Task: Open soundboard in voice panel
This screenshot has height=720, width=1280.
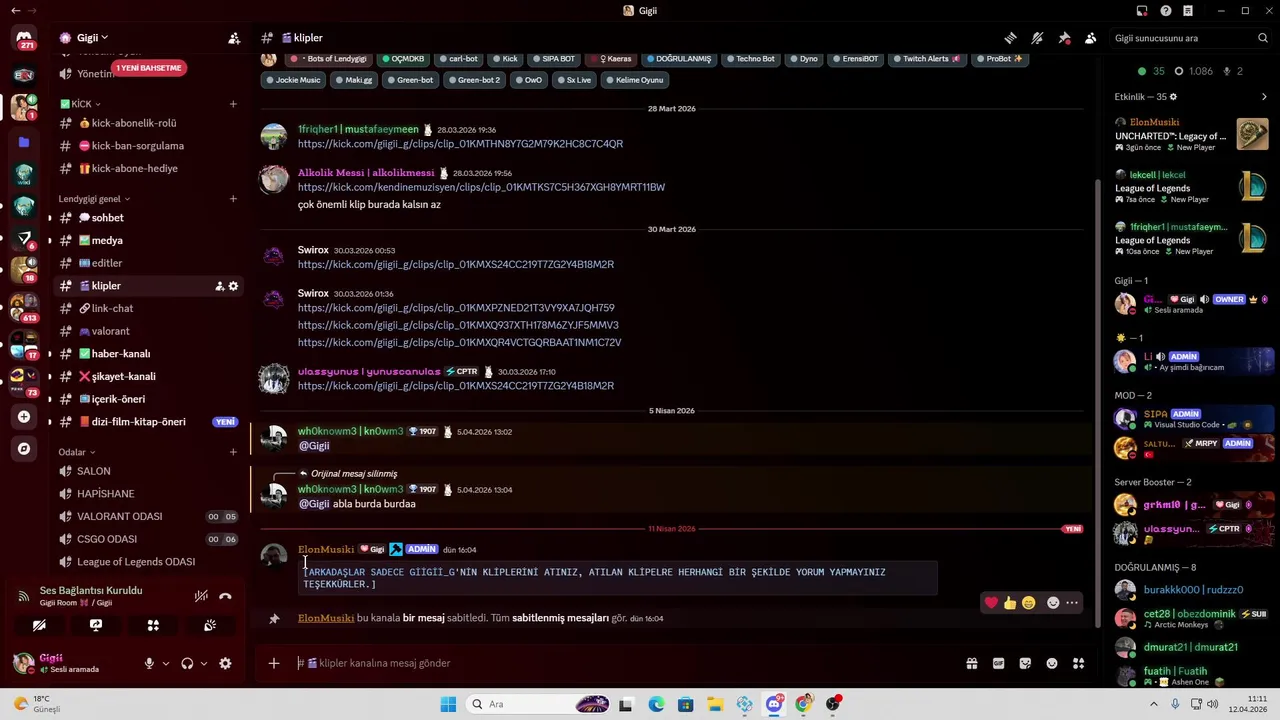Action: point(210,625)
